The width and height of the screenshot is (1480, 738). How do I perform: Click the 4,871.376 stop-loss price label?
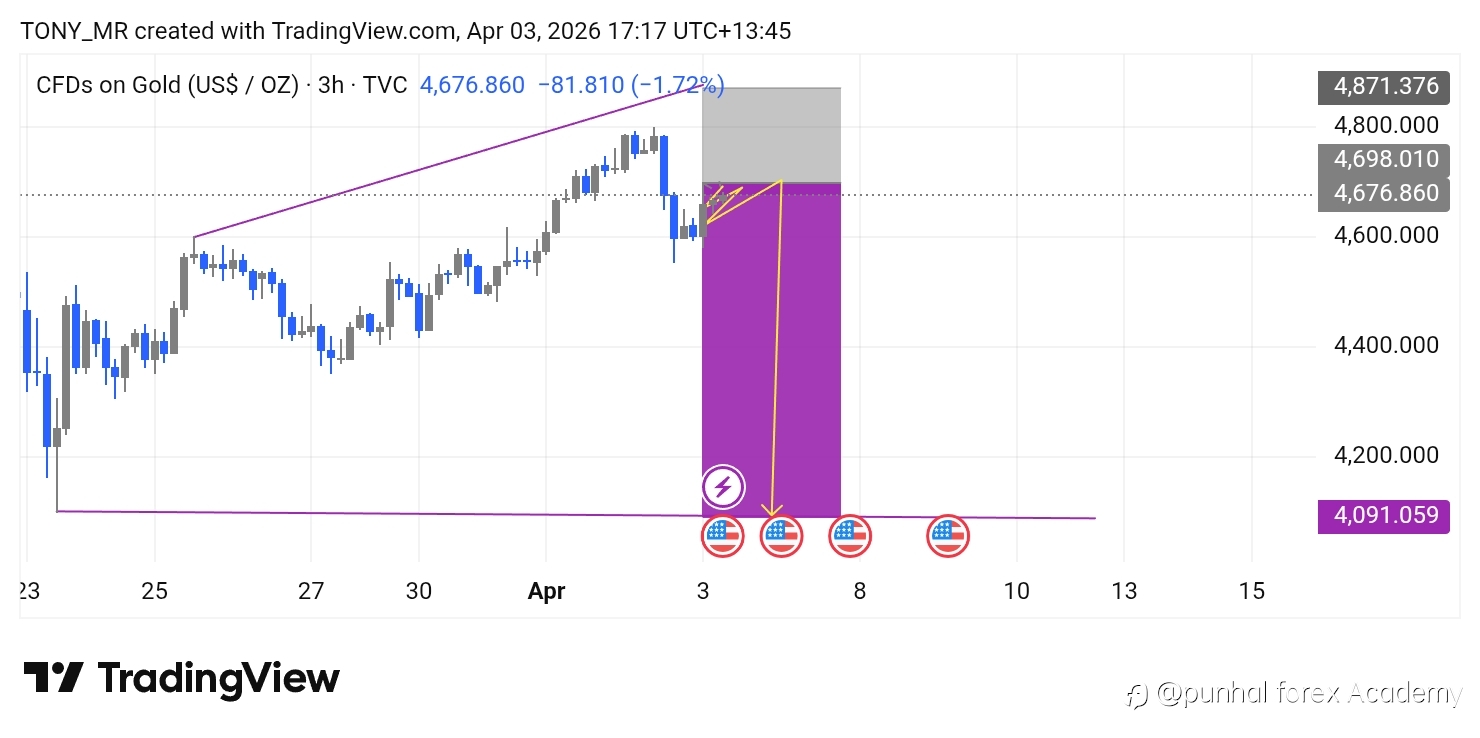click(x=1384, y=86)
